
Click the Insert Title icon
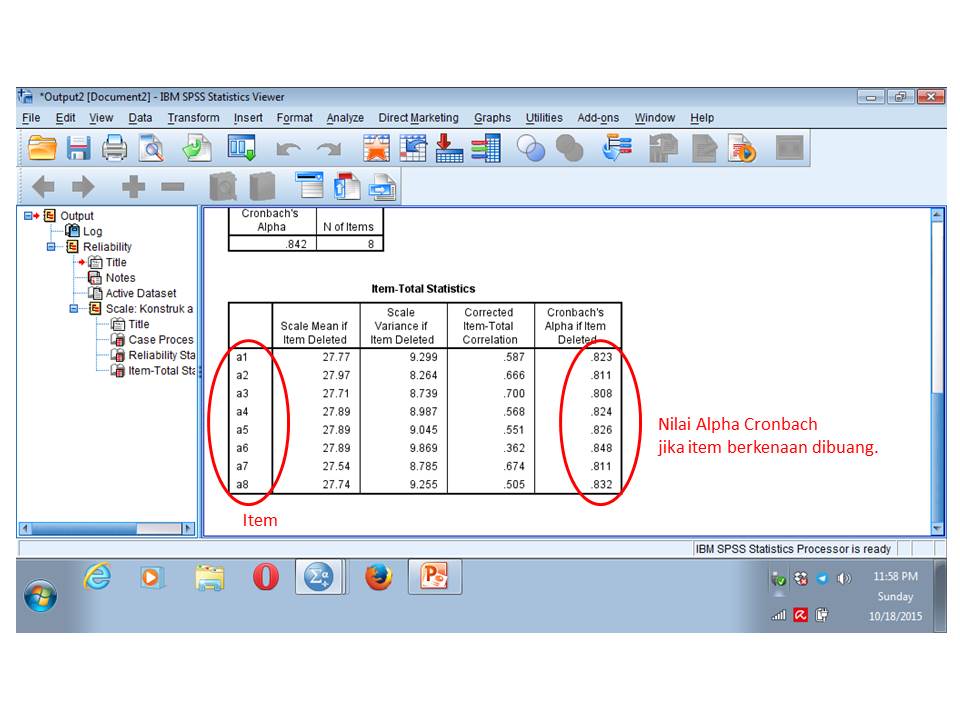point(347,186)
